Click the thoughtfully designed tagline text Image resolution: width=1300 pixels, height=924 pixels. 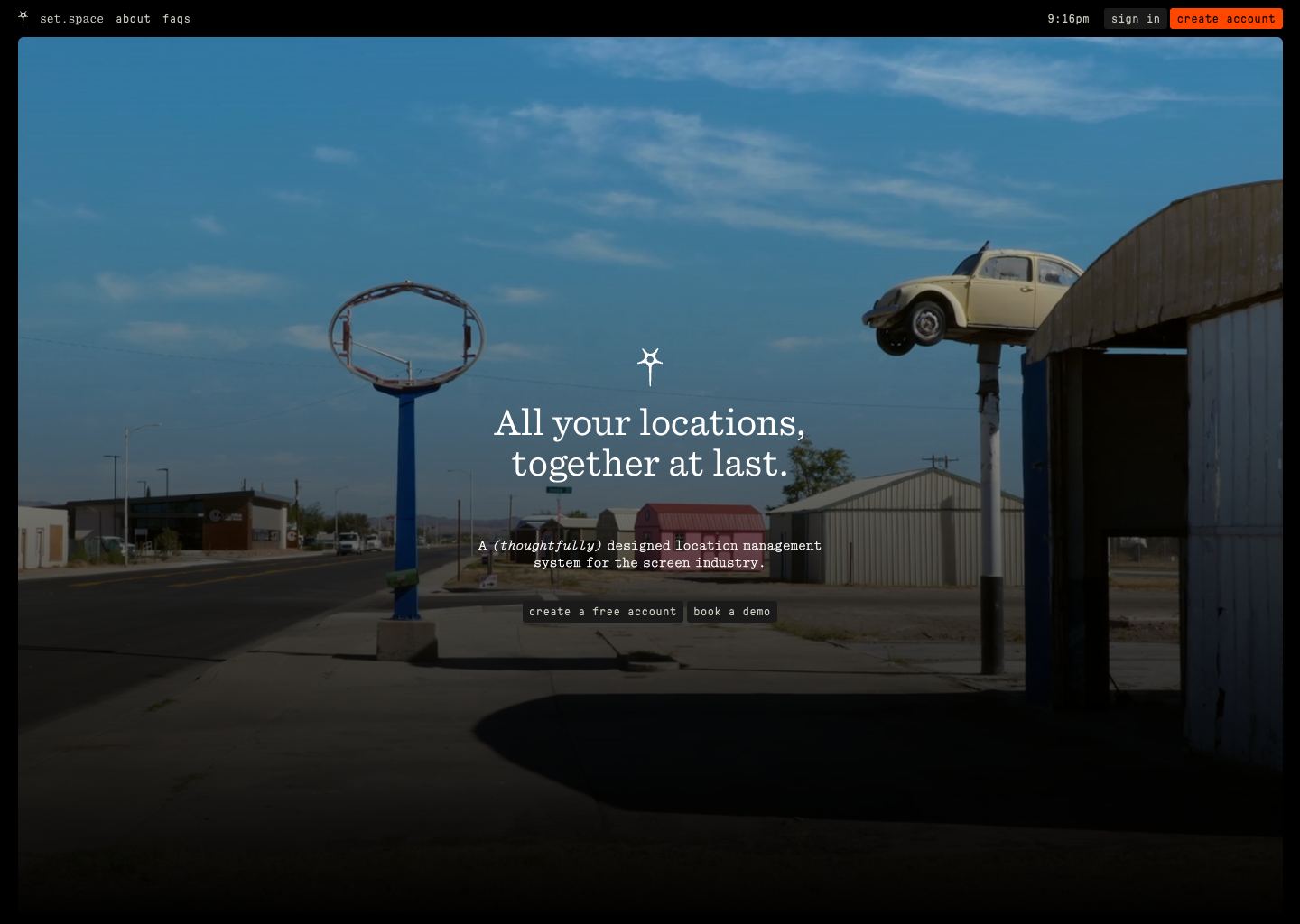pyautogui.click(x=650, y=554)
